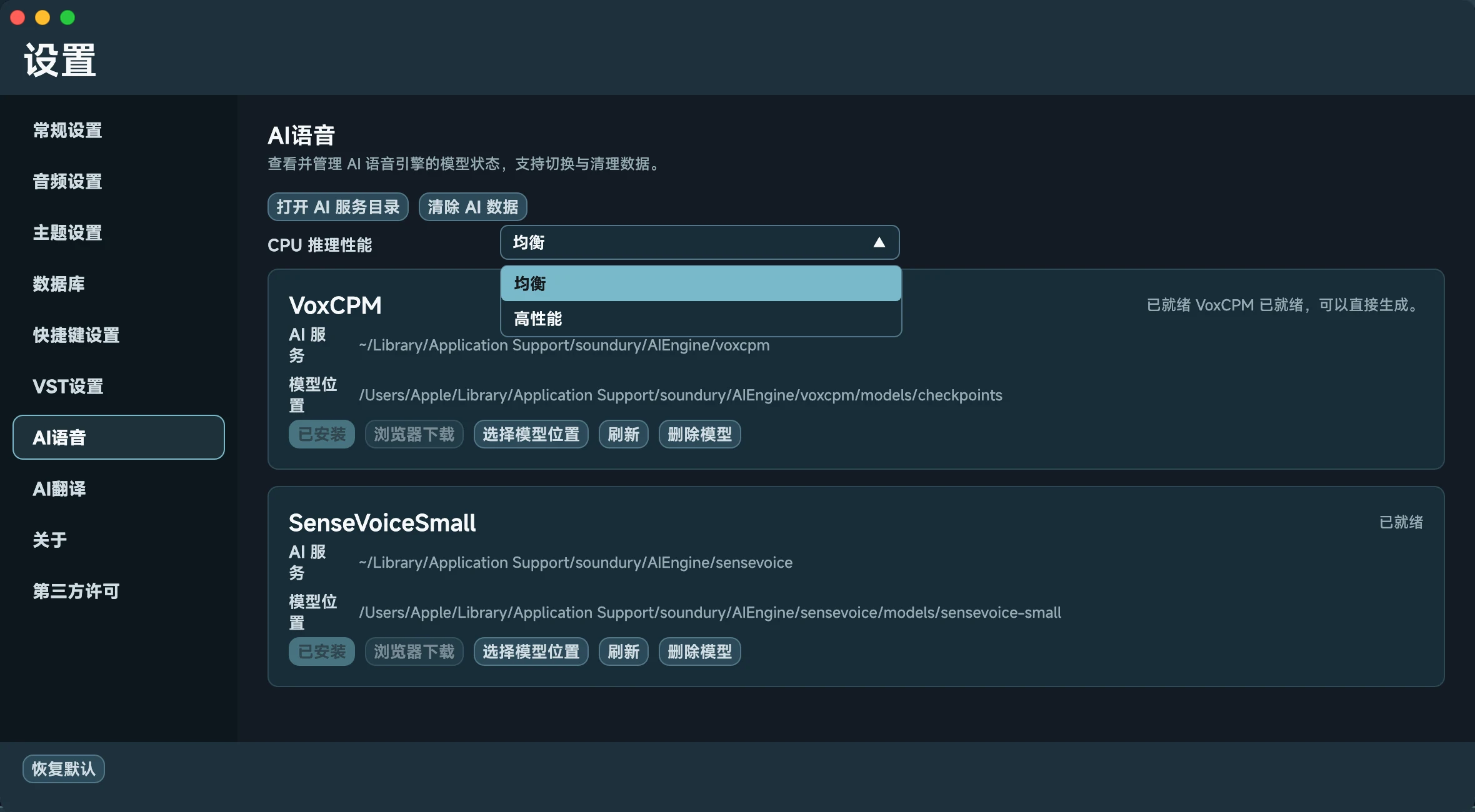Collapse the CPU 推理性能 dropdown
1475x812 pixels.
pos(699,242)
